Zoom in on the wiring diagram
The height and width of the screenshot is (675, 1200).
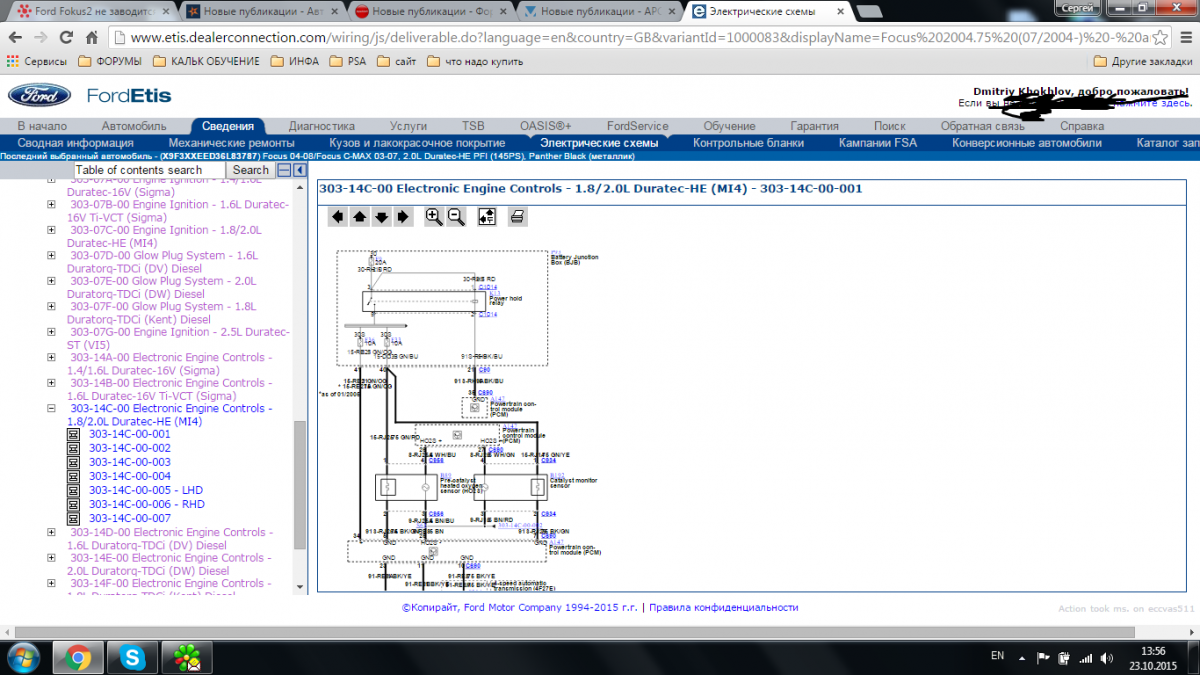433,217
